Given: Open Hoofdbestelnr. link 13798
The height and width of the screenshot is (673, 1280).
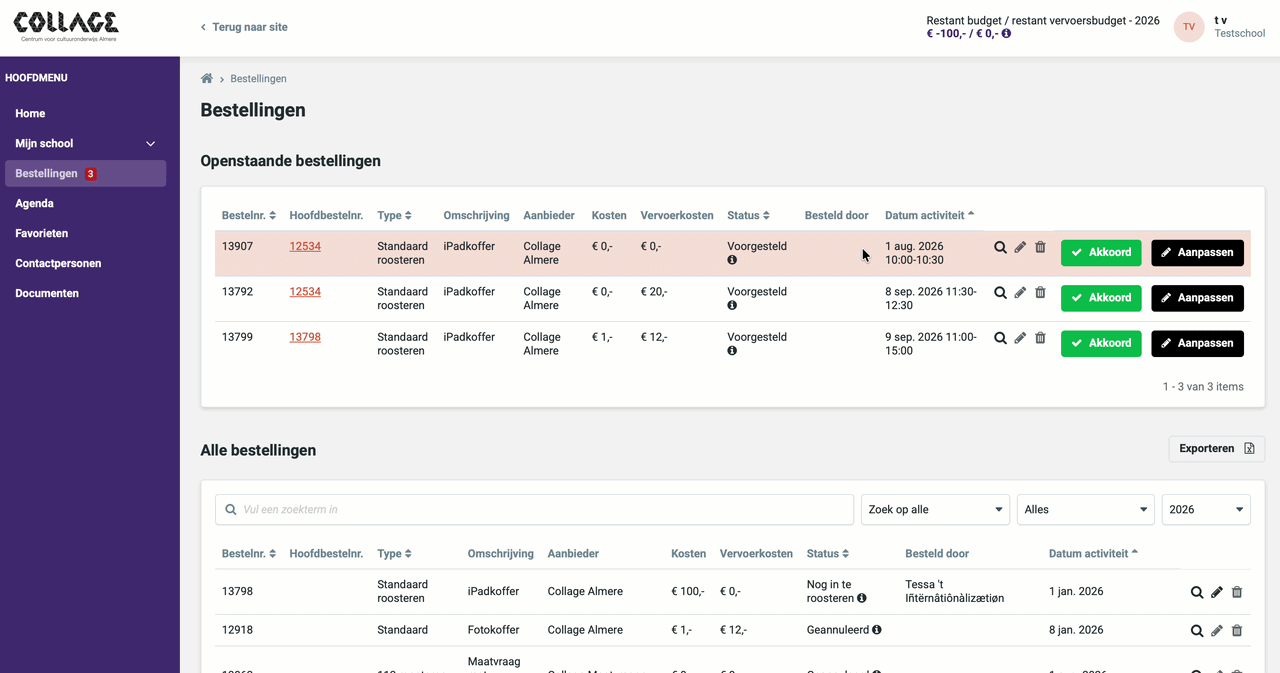Looking at the screenshot, I should point(305,337).
